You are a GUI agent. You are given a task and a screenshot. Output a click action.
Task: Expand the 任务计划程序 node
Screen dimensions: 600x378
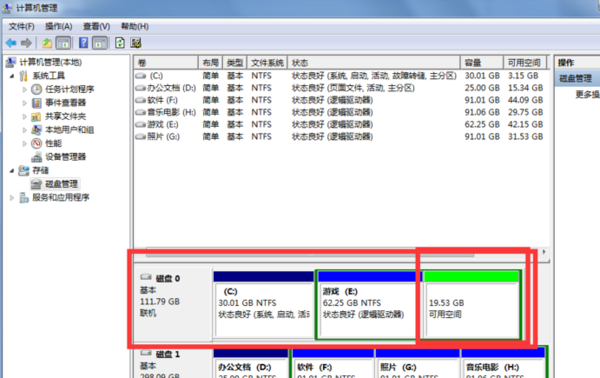24,90
